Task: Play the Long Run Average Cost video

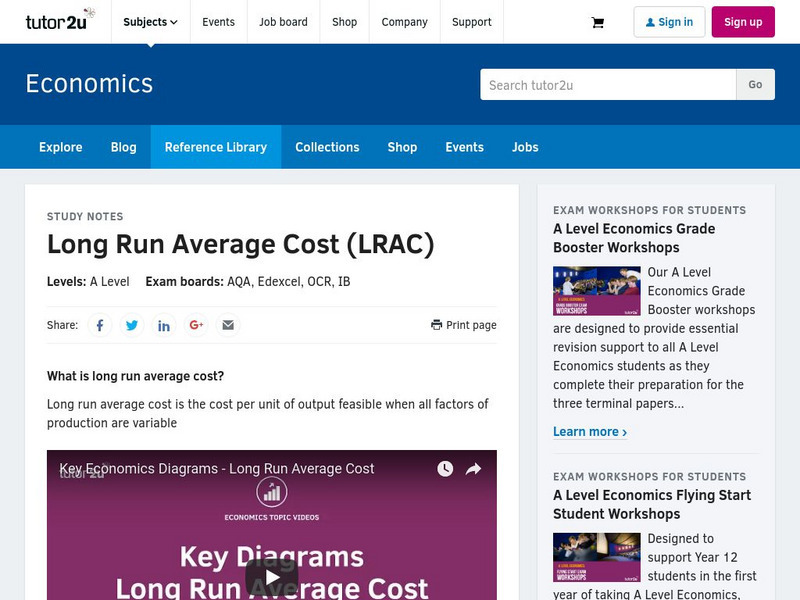Action: point(271,577)
